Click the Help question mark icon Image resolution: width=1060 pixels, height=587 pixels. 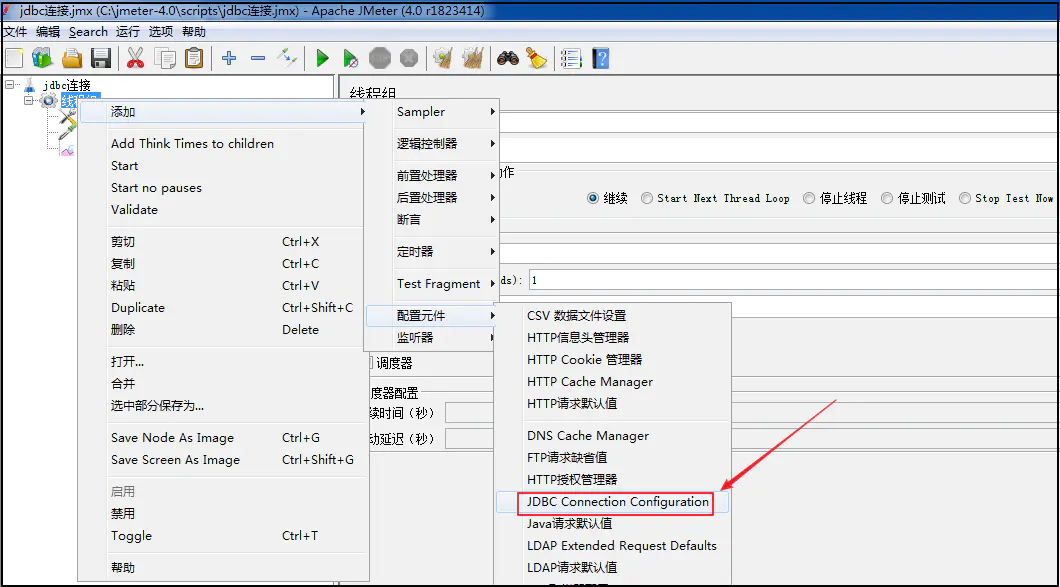[x=600, y=59]
